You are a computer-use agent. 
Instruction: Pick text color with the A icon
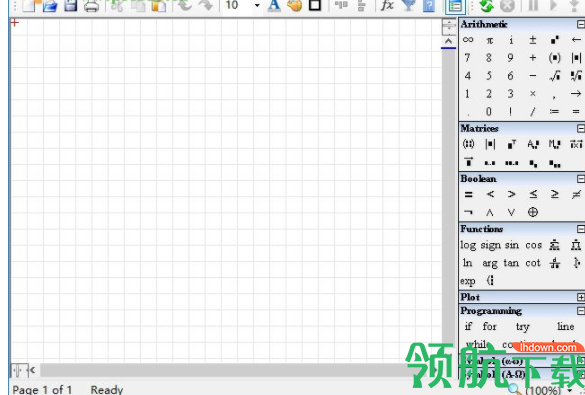tap(274, 6)
